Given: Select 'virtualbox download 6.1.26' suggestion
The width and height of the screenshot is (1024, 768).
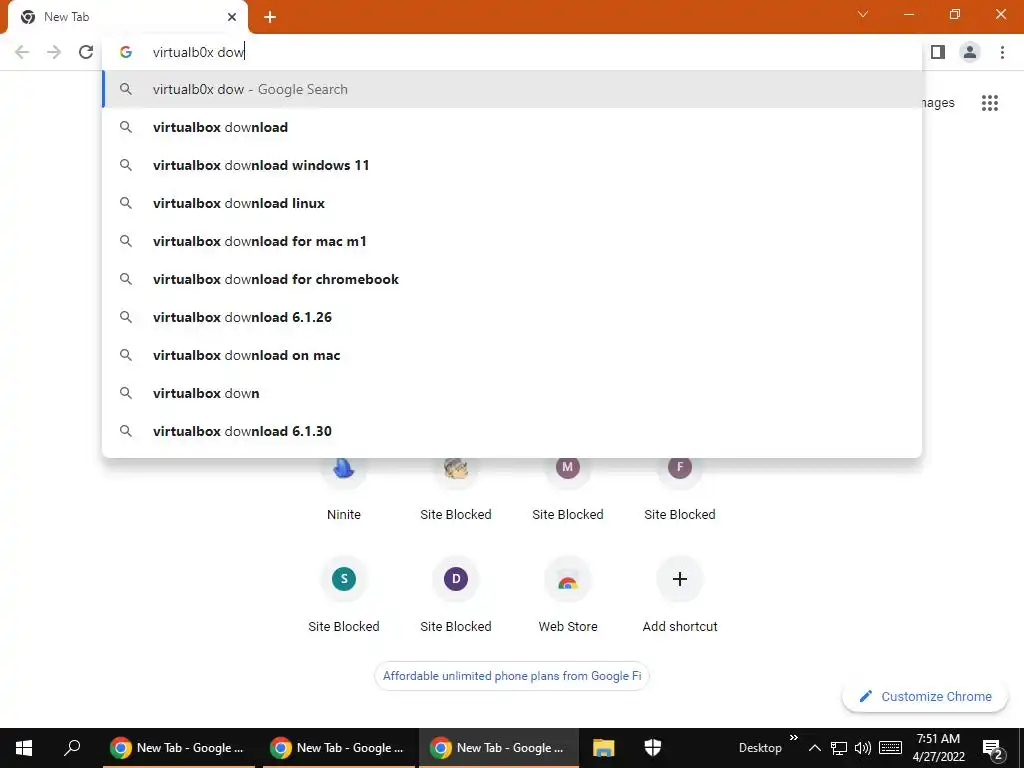Looking at the screenshot, I should [x=512, y=317].
